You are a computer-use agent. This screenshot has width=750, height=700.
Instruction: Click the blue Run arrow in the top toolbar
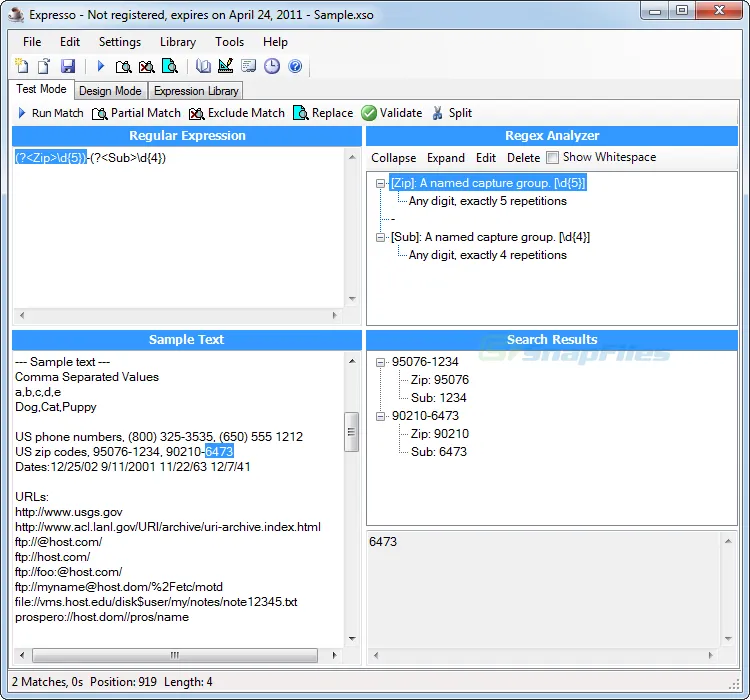point(100,66)
